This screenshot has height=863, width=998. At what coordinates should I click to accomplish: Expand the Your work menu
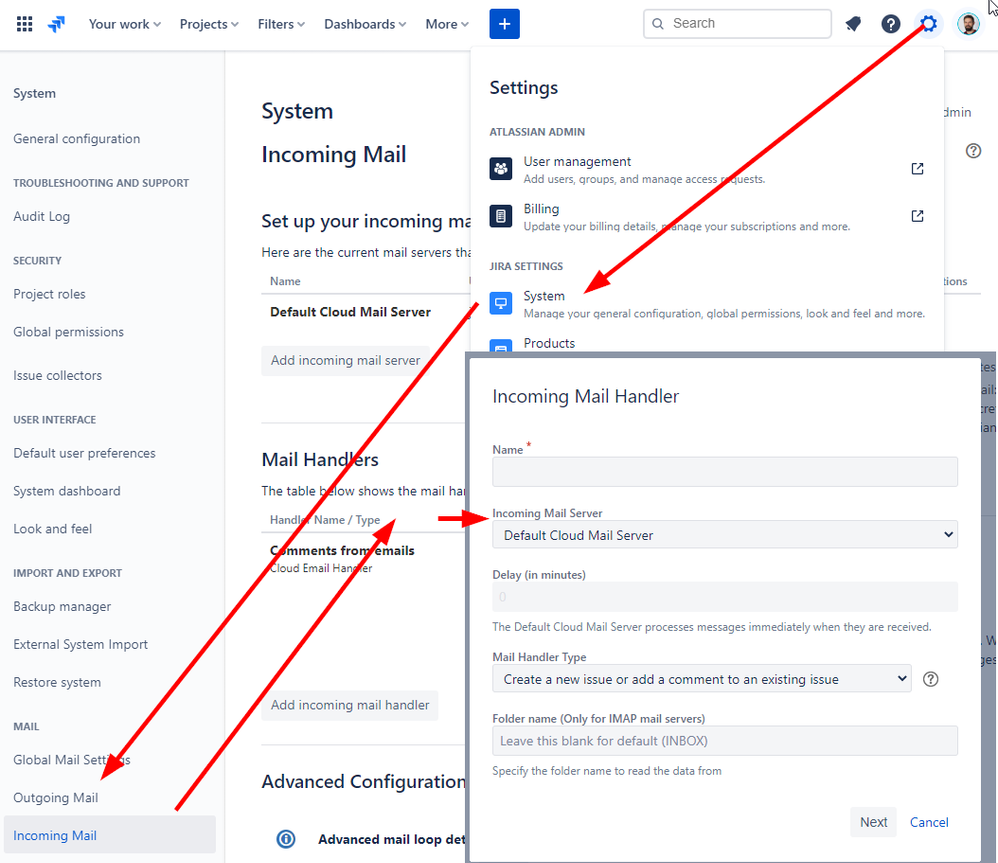pyautogui.click(x=125, y=24)
